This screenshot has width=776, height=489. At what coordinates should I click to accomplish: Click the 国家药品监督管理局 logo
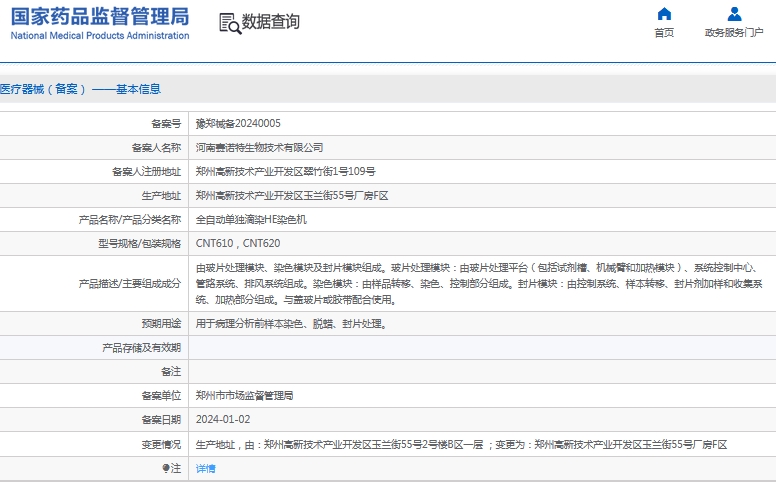pyautogui.click(x=100, y=16)
